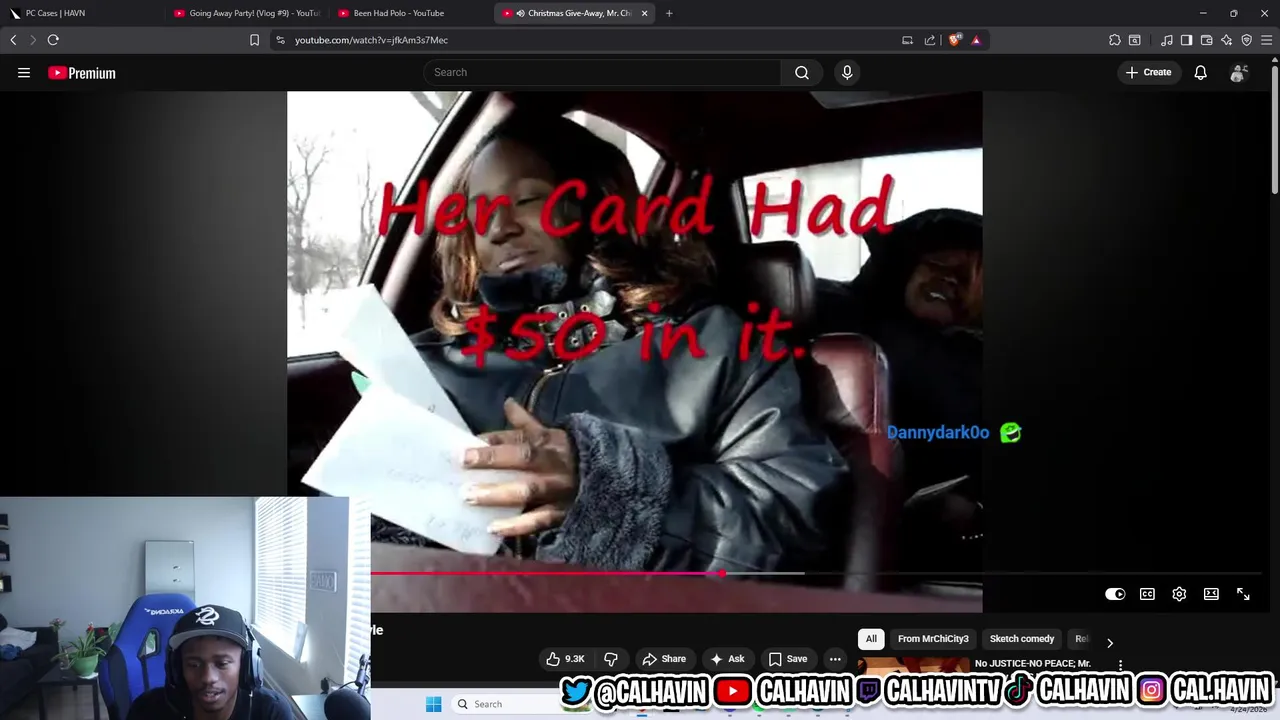Click the YouTube search input field
The image size is (1280, 720).
point(602,72)
